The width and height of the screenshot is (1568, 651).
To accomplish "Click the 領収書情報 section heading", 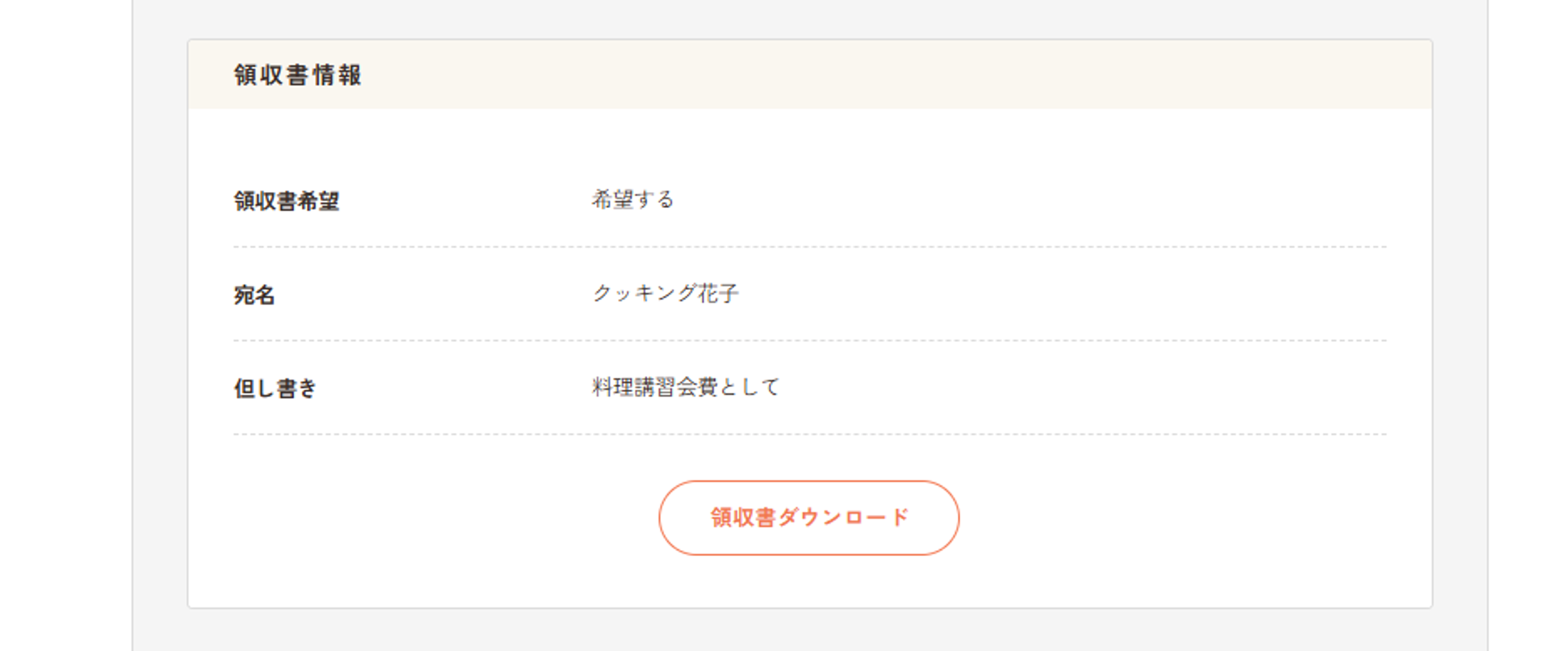I will pos(297,75).
